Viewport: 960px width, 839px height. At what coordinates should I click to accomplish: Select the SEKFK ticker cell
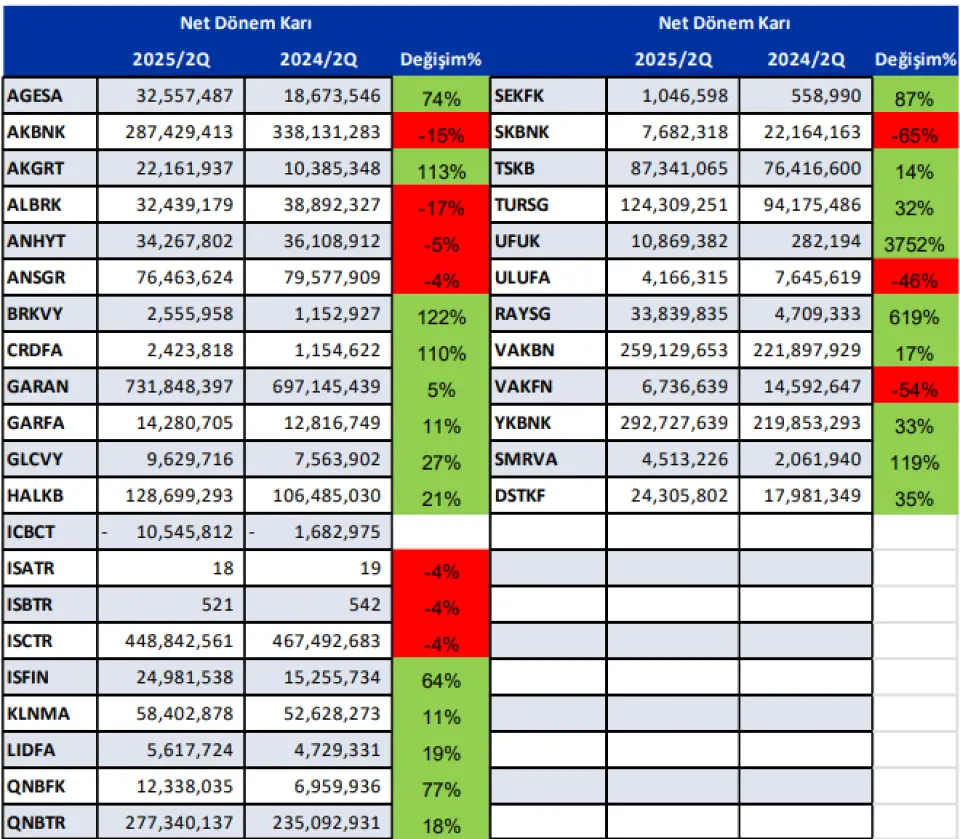549,96
